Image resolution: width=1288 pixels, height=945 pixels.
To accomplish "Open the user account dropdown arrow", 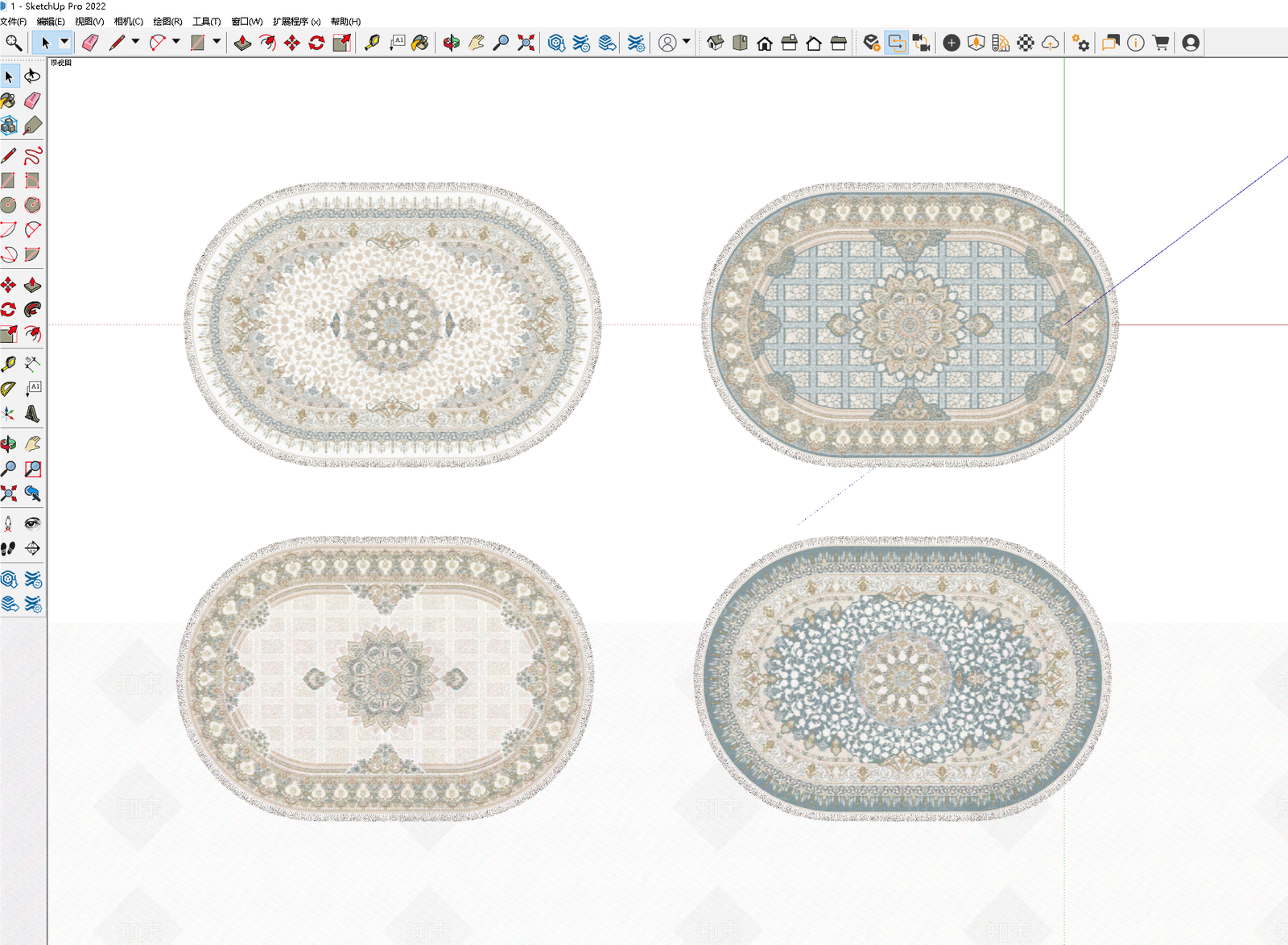I will [686, 42].
